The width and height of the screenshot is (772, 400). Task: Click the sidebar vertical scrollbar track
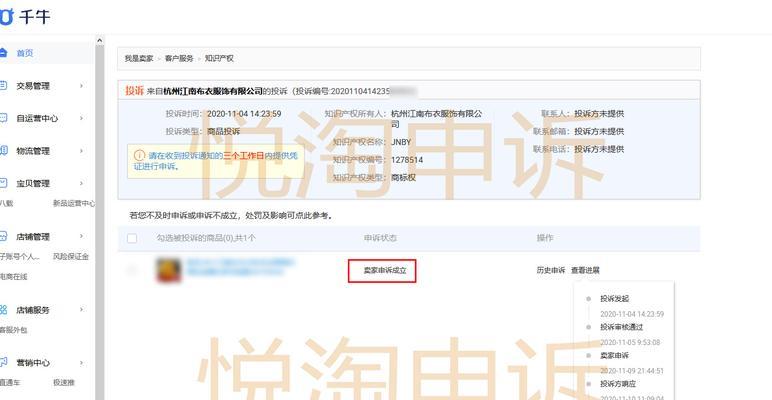[x=99, y=222]
